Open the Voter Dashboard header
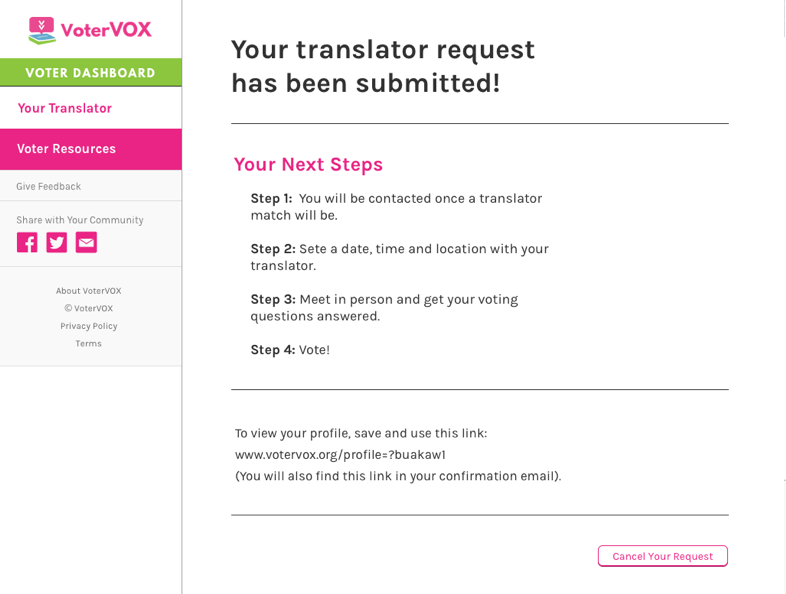 [90, 72]
